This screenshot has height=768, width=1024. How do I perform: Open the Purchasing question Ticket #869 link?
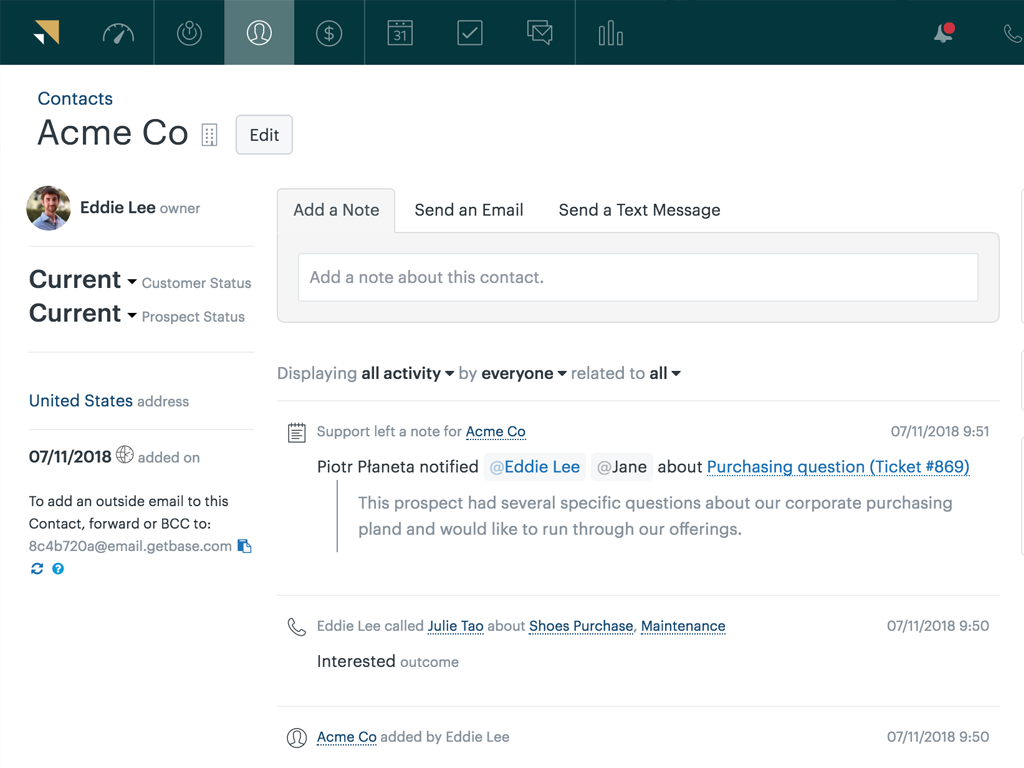[837, 466]
